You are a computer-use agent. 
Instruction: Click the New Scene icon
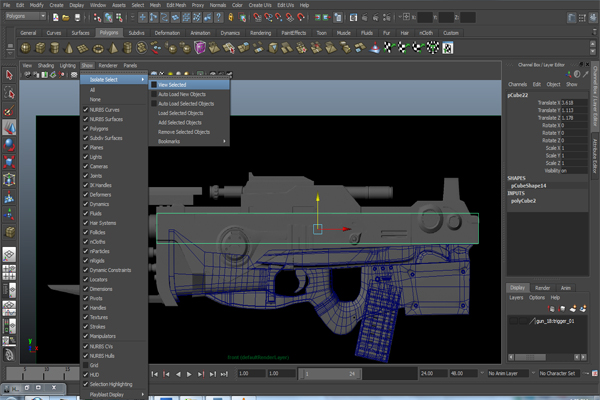55,17
